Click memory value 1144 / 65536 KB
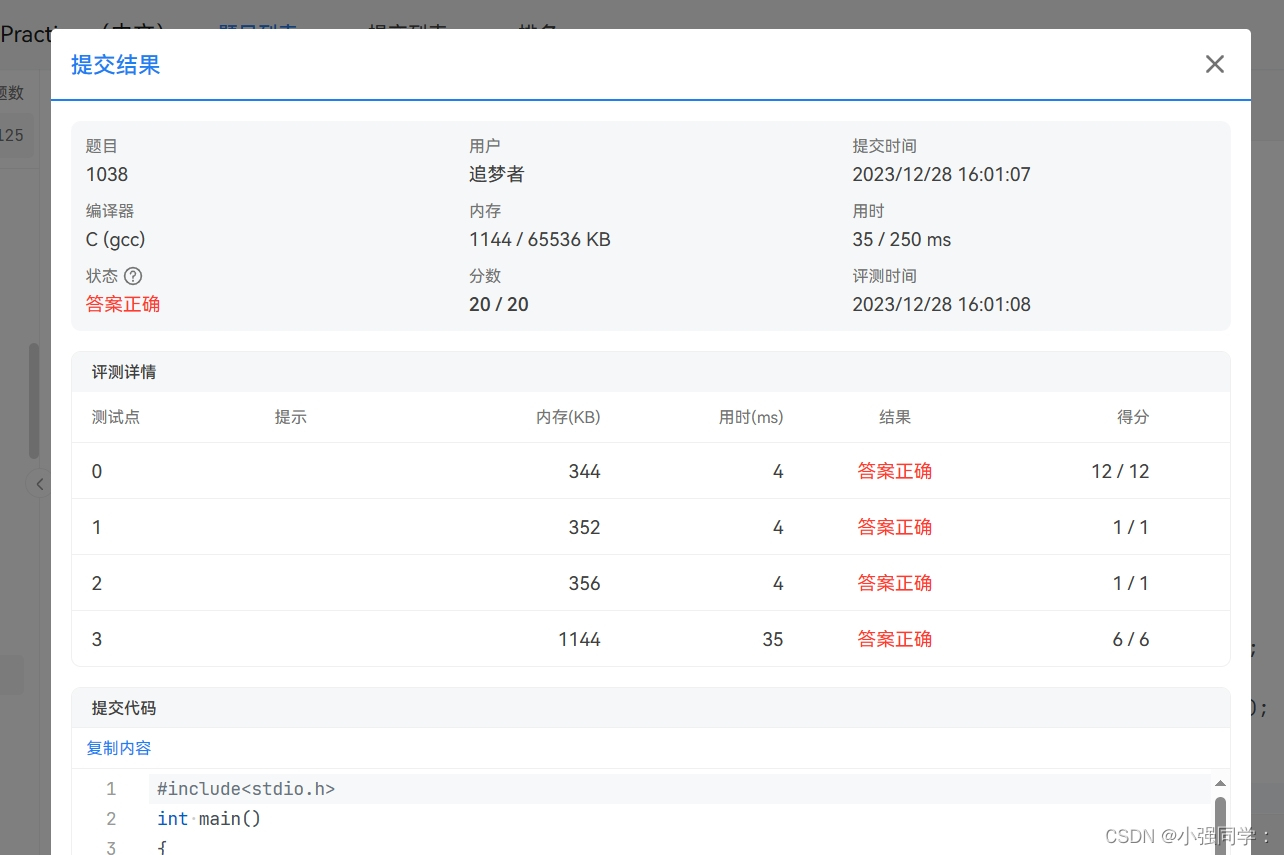The width and height of the screenshot is (1284, 855). [x=540, y=240]
